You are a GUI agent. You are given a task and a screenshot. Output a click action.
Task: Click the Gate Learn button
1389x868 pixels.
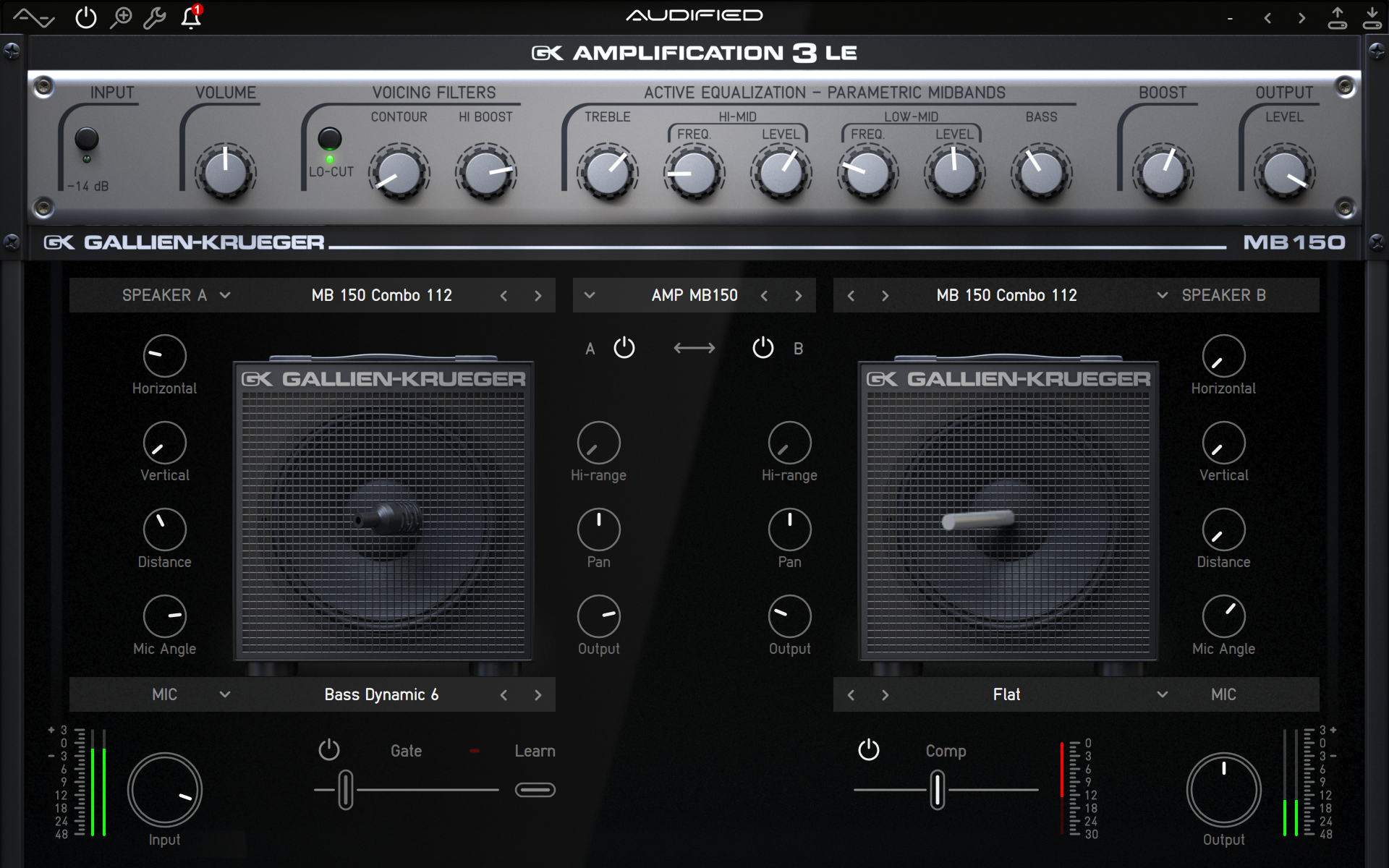(x=535, y=790)
